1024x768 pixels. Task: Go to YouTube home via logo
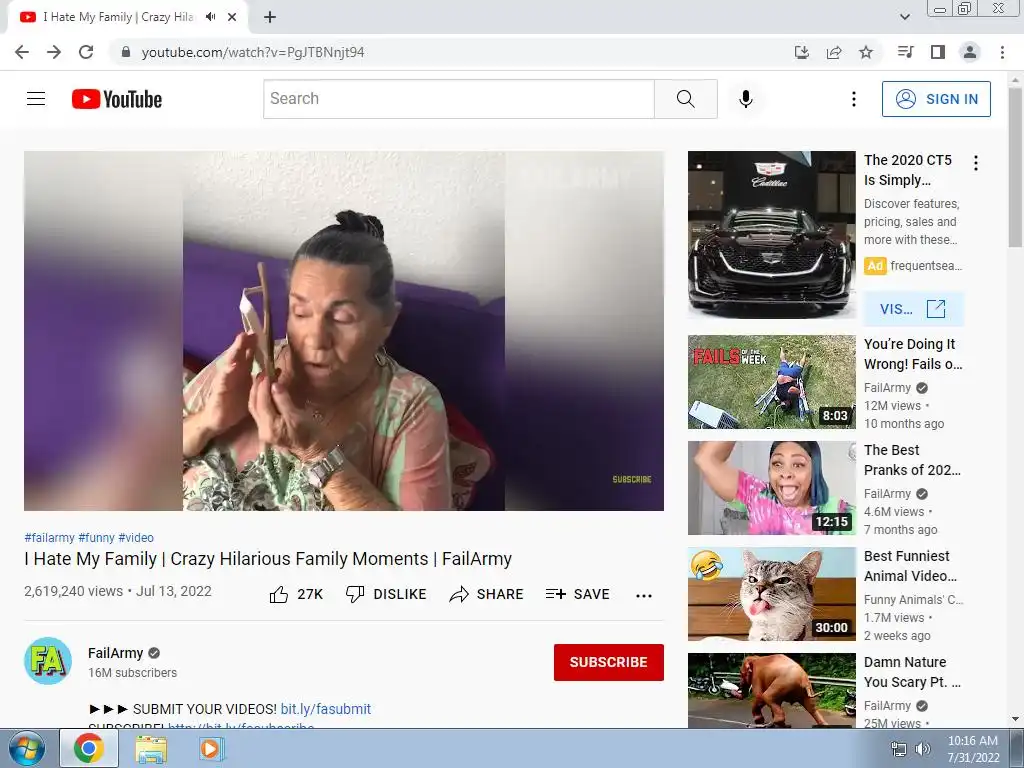coord(117,99)
